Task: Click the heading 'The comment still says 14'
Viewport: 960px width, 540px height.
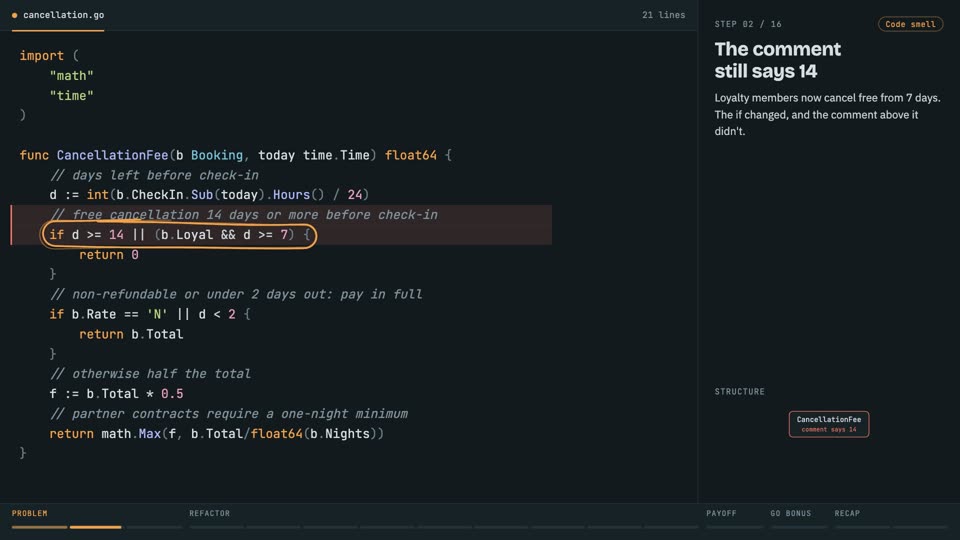Action: coord(778,60)
